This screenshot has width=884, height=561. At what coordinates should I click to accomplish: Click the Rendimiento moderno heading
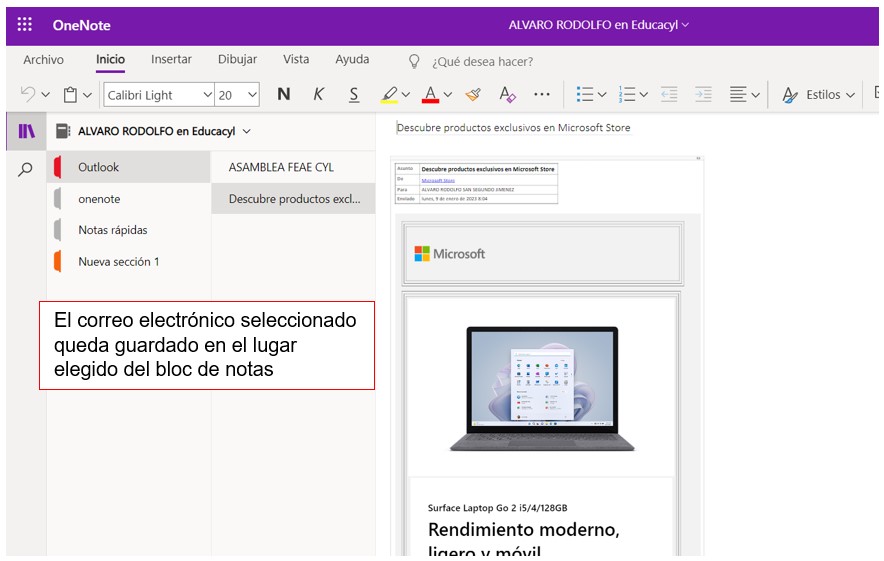coord(524,530)
